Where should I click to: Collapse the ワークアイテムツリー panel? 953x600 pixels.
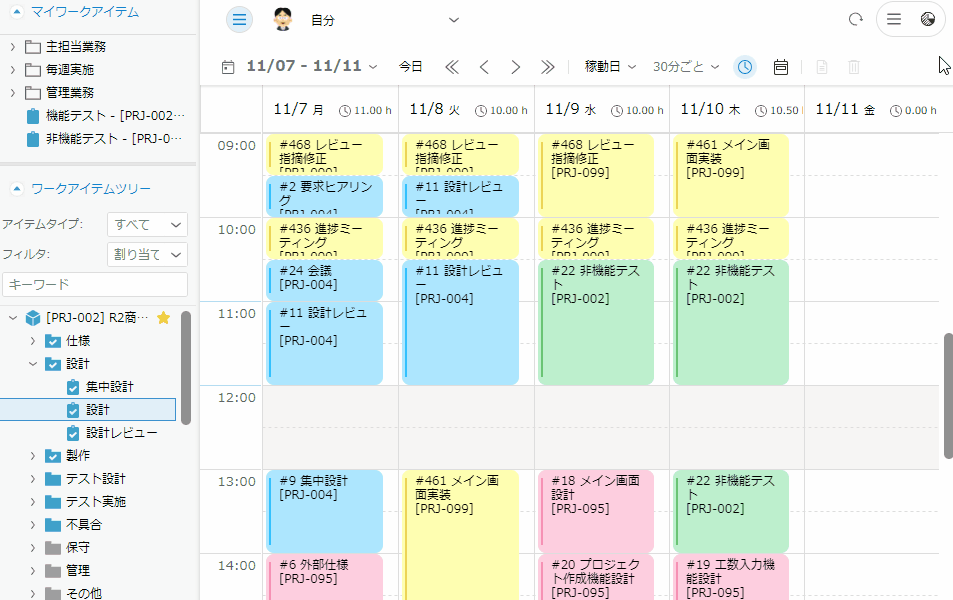(x=15, y=188)
